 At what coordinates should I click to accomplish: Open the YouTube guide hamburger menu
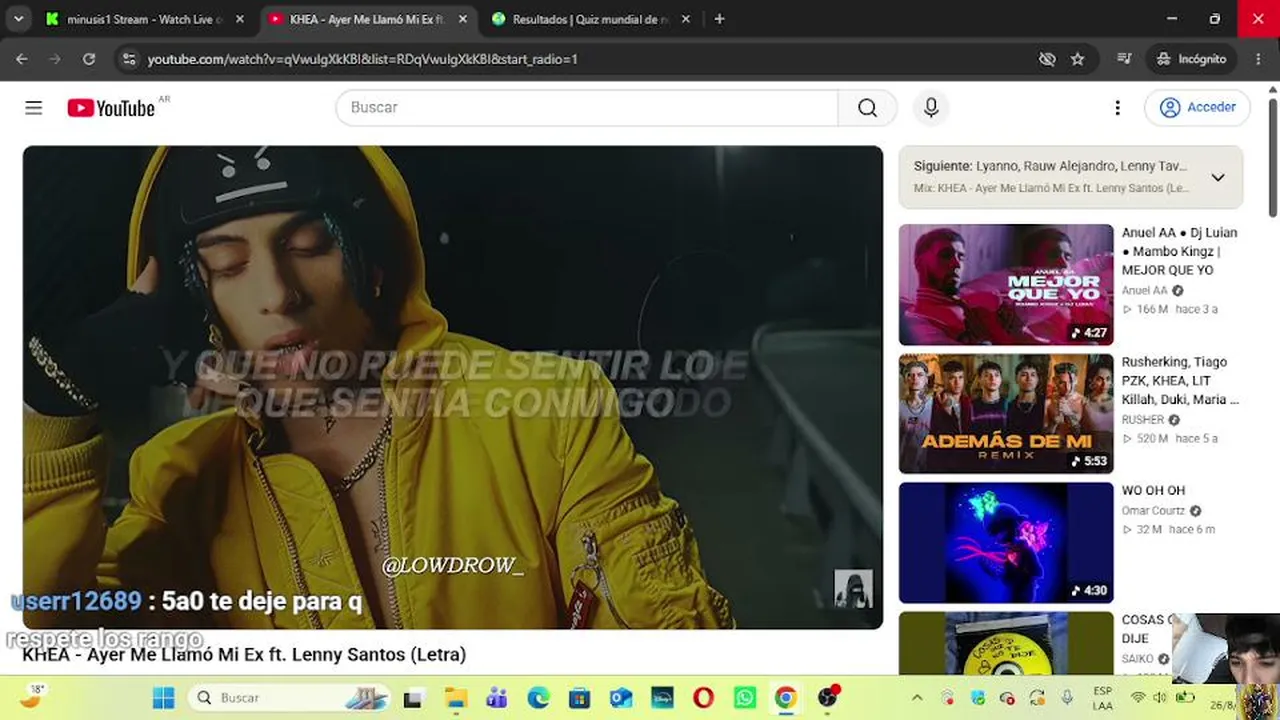pyautogui.click(x=34, y=108)
